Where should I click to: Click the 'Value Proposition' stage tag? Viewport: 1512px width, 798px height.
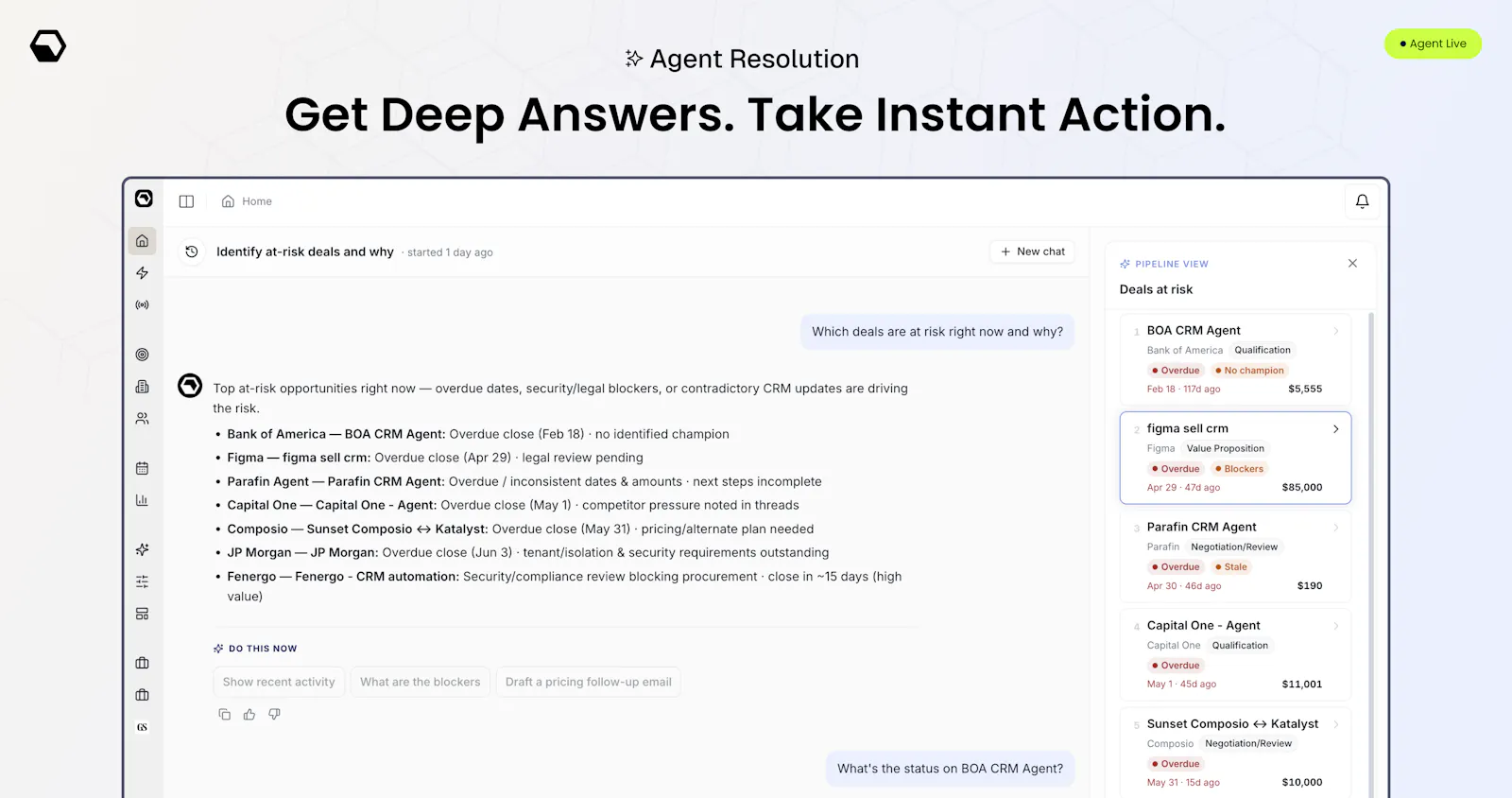1225,448
